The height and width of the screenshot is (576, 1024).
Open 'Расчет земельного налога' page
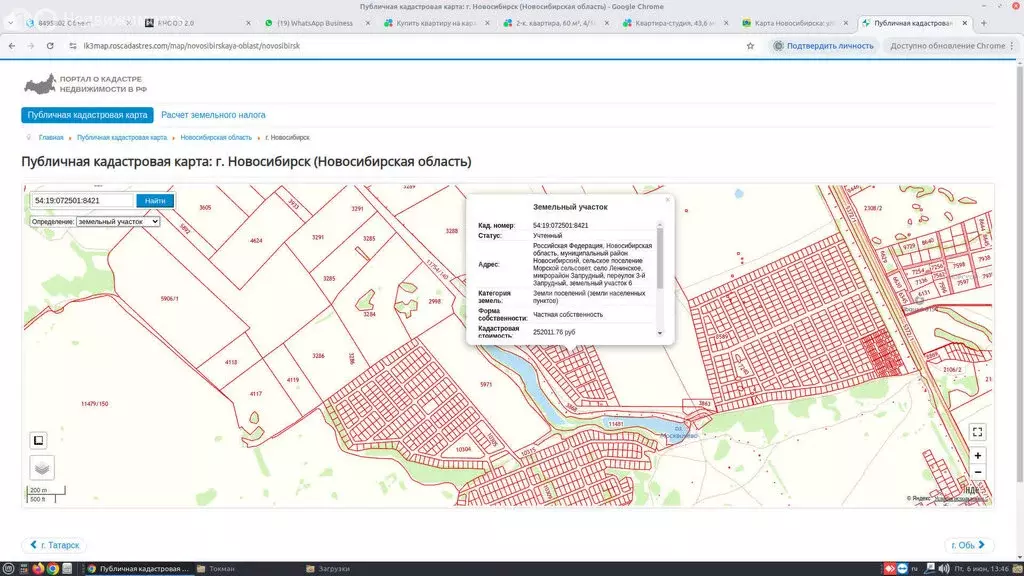214,115
